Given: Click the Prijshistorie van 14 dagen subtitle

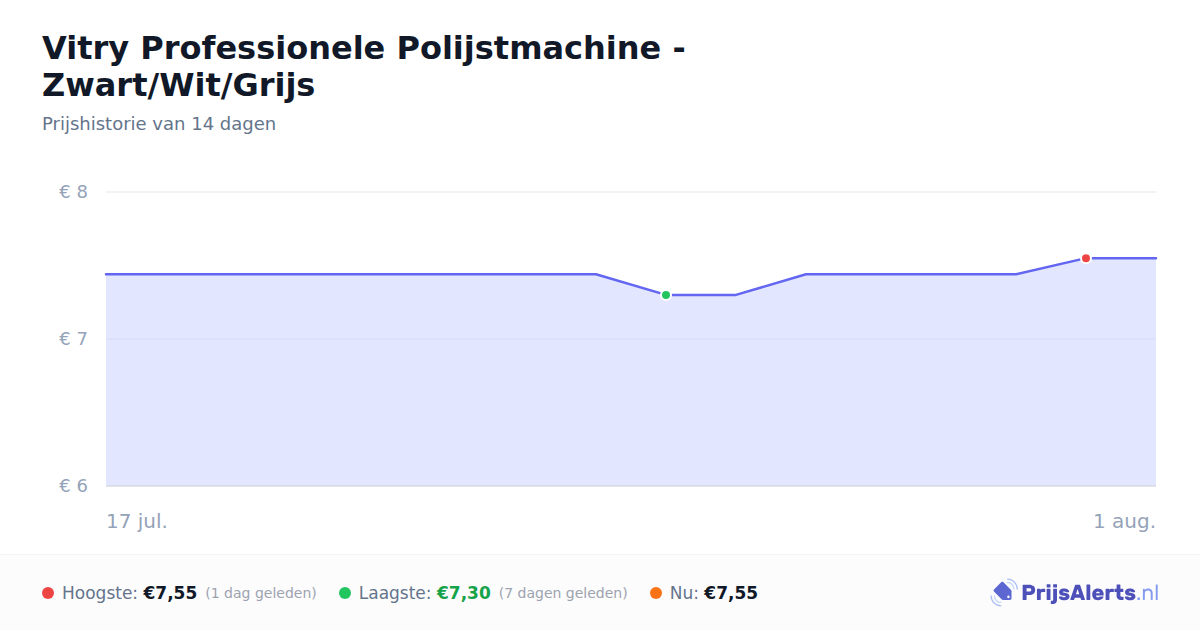Looking at the screenshot, I should click(x=159, y=124).
